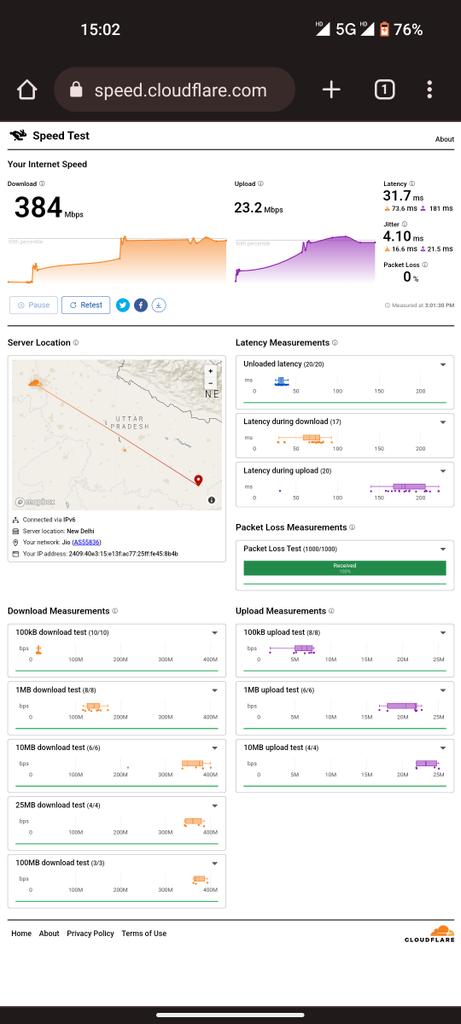Click the Cloudflare logo in footer
Viewport: 461px width, 1024px height.
pos(429,934)
